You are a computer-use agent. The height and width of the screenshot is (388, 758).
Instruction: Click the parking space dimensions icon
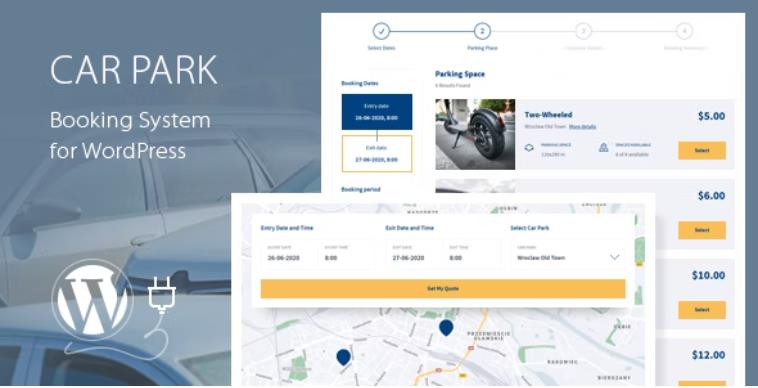click(x=529, y=148)
